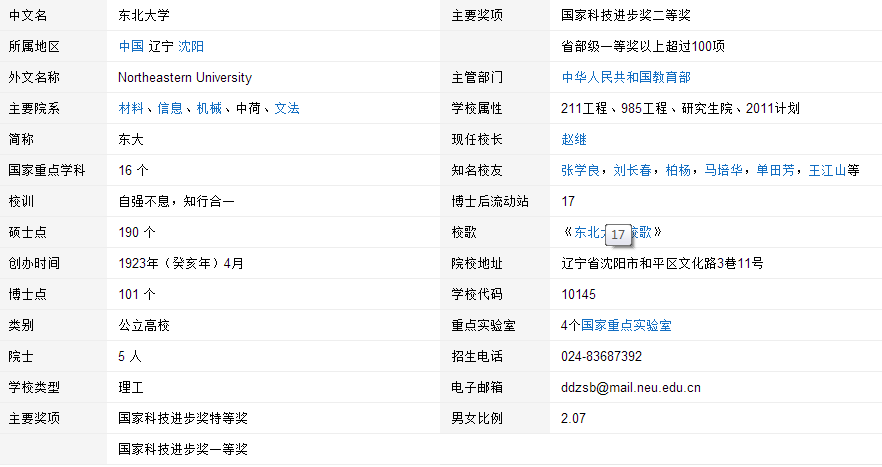Screen dimensions: 882x467
Task: Click the address 辽宁省沈阳市和平区文化路3巷11号
Action: (662, 263)
